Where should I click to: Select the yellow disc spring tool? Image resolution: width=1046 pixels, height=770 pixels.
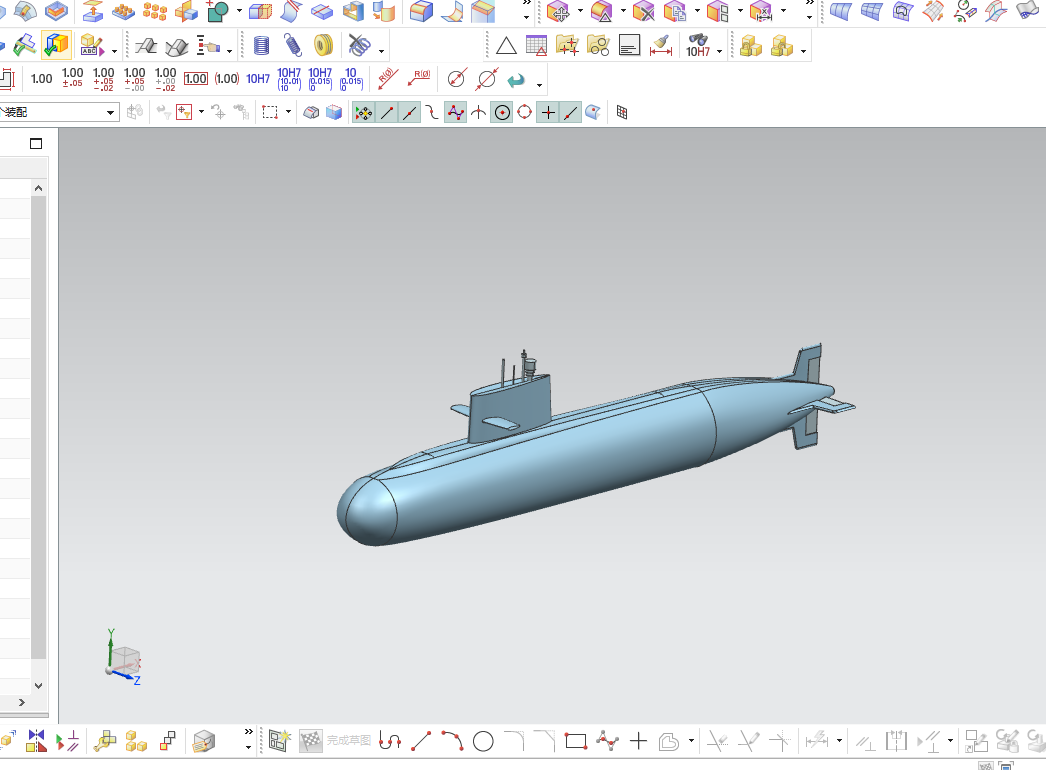324,46
